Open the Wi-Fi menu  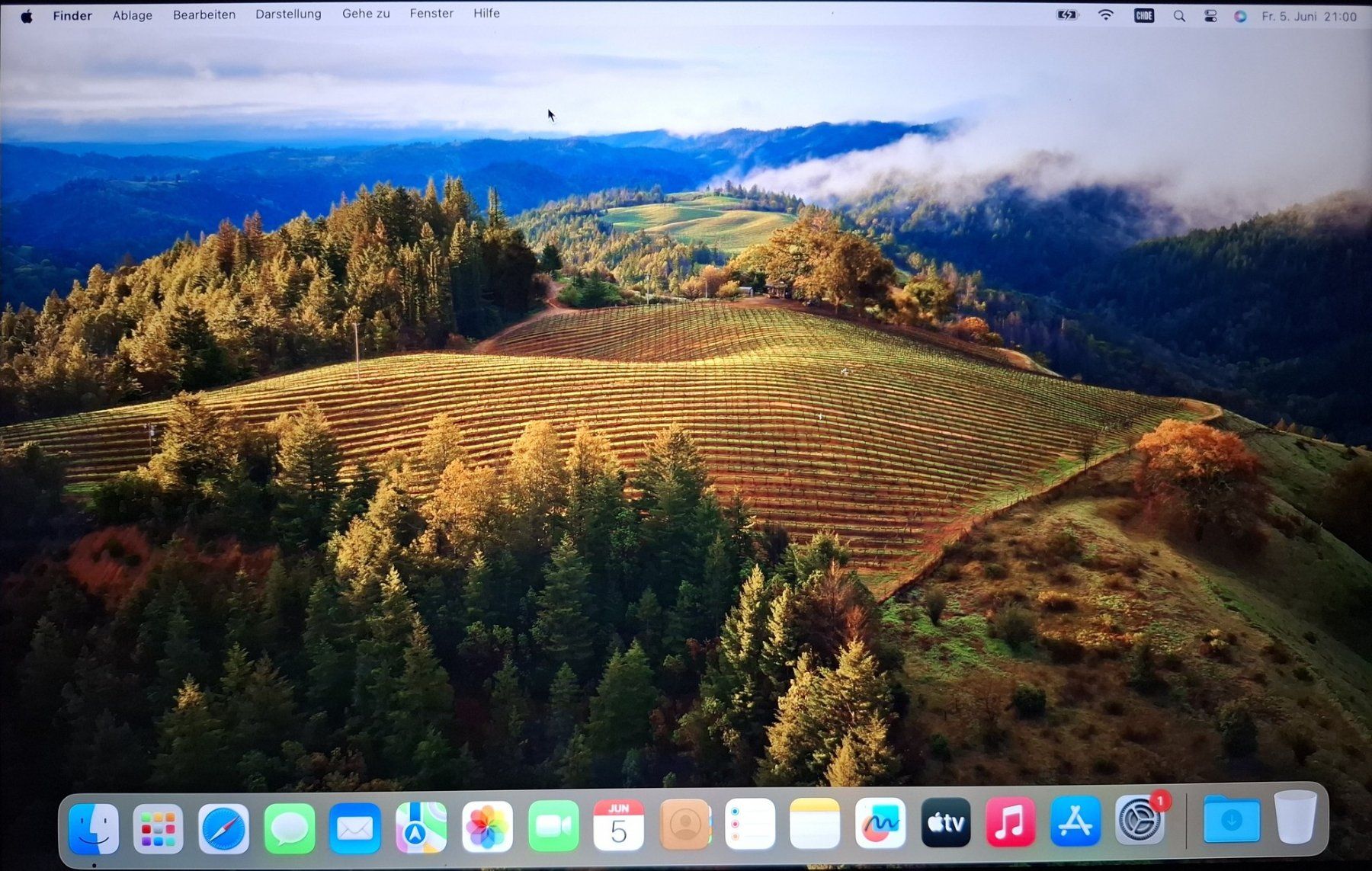pyautogui.click(x=1105, y=15)
